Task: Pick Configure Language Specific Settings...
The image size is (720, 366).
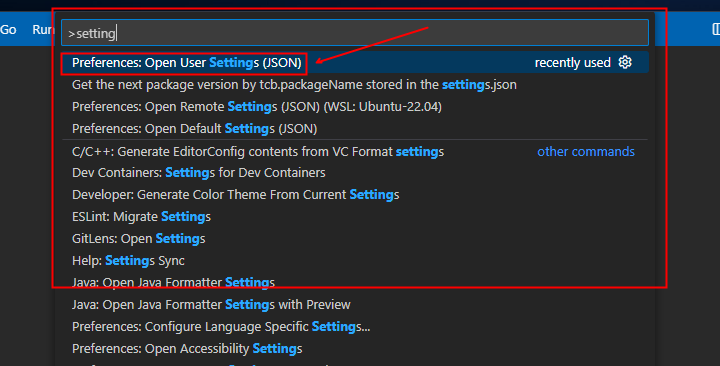Action: tap(355, 327)
